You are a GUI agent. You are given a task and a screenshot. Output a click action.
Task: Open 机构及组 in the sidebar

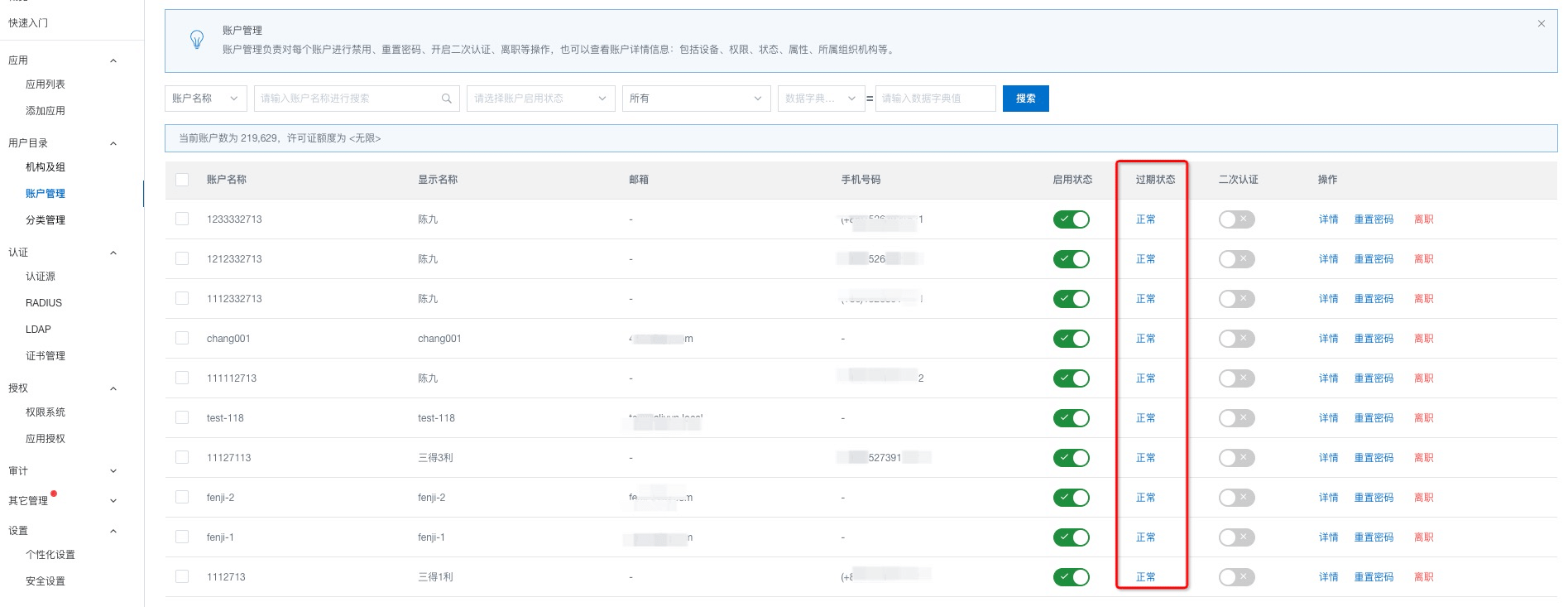click(x=46, y=167)
